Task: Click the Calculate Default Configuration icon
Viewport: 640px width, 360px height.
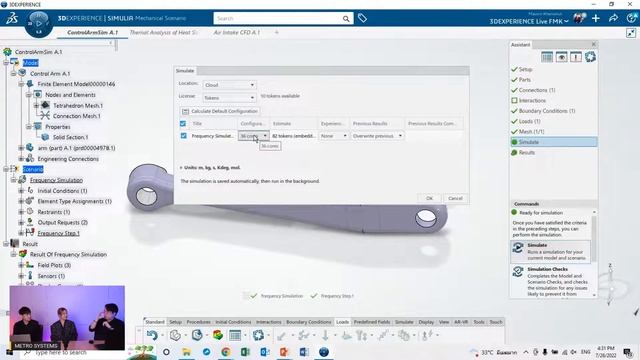Action: [185, 111]
